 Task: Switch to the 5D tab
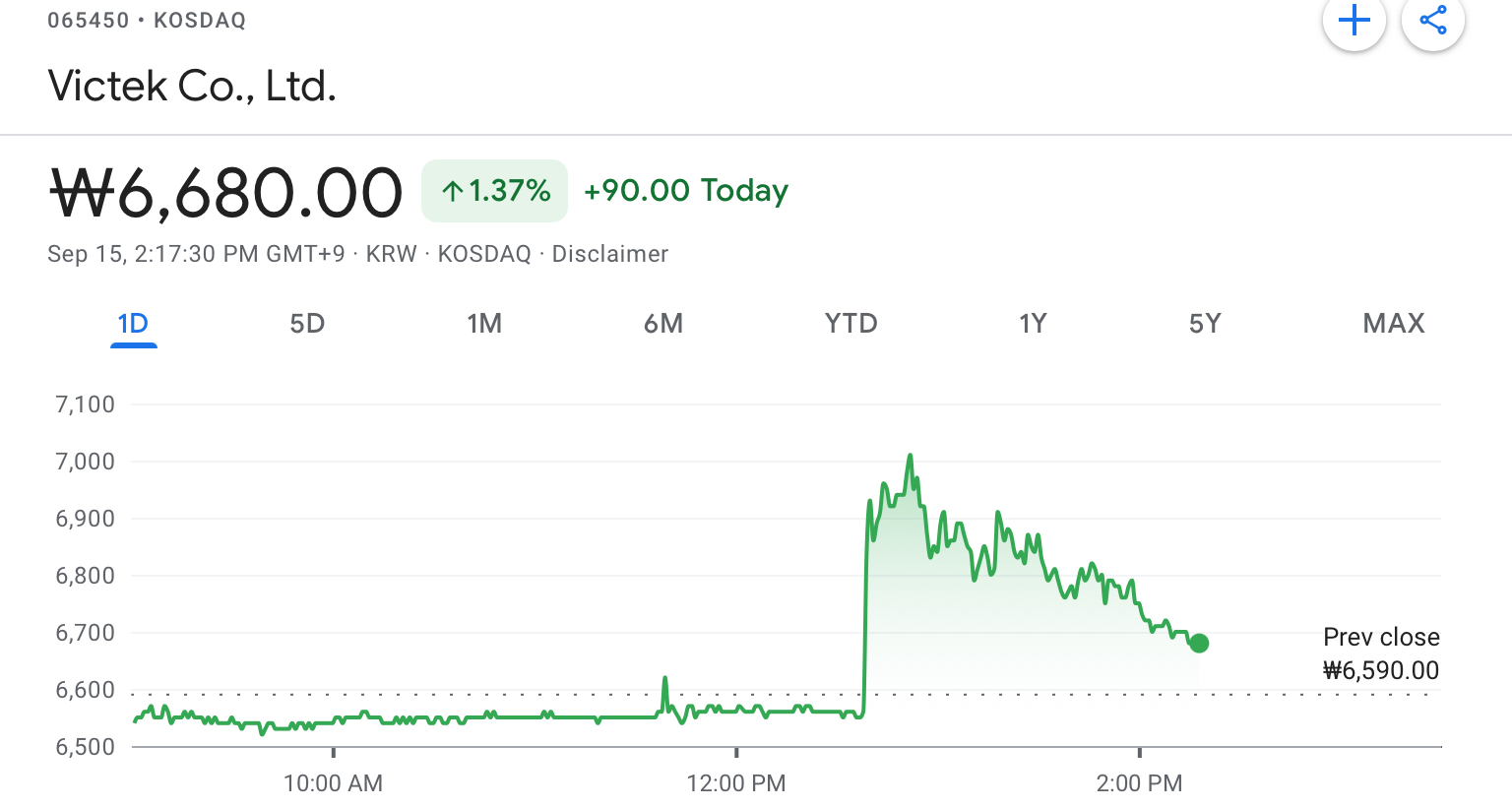(x=307, y=324)
